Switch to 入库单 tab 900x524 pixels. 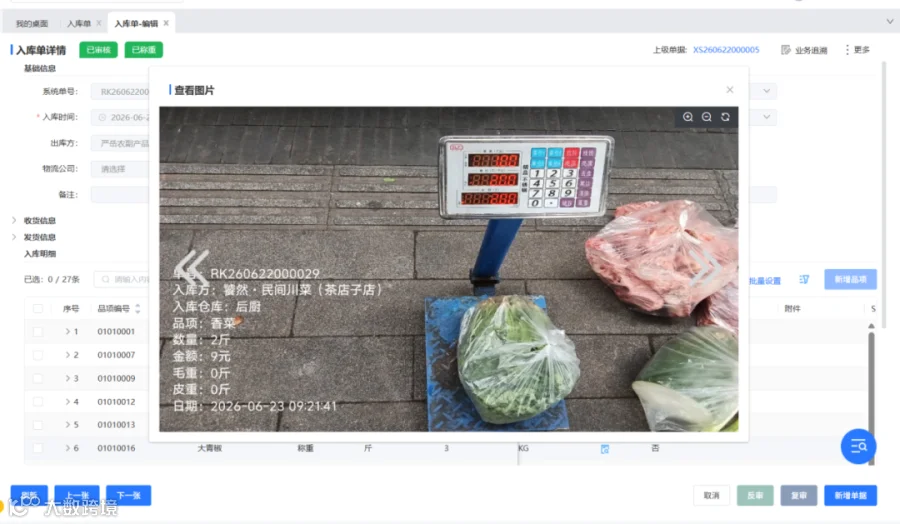[79, 24]
